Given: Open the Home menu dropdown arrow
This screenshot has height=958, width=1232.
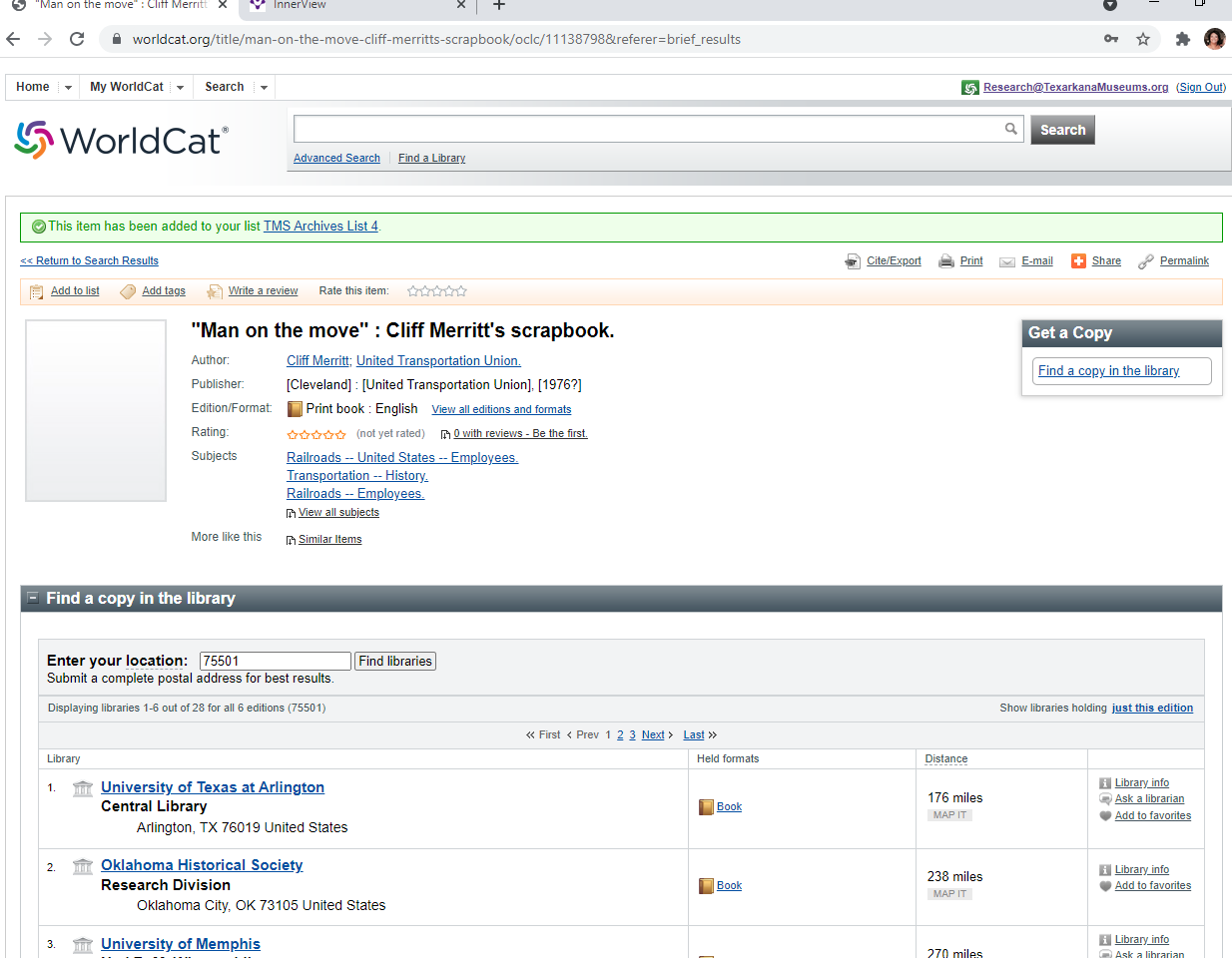Looking at the screenshot, I should coord(68,88).
